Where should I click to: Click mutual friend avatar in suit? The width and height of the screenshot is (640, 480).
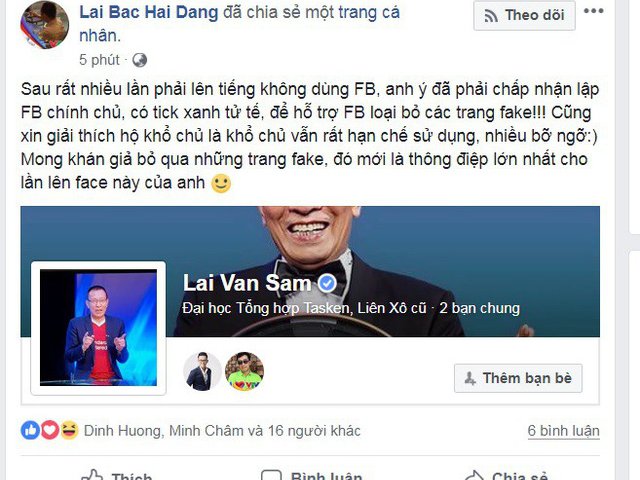202,371
